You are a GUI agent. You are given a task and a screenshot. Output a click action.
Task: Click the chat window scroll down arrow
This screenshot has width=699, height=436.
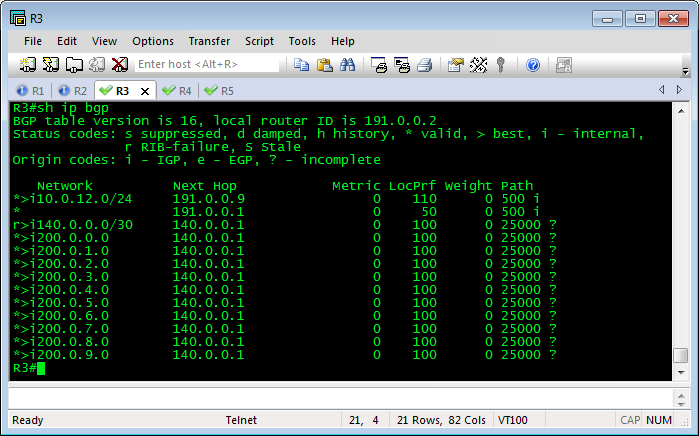pyautogui.click(x=681, y=404)
